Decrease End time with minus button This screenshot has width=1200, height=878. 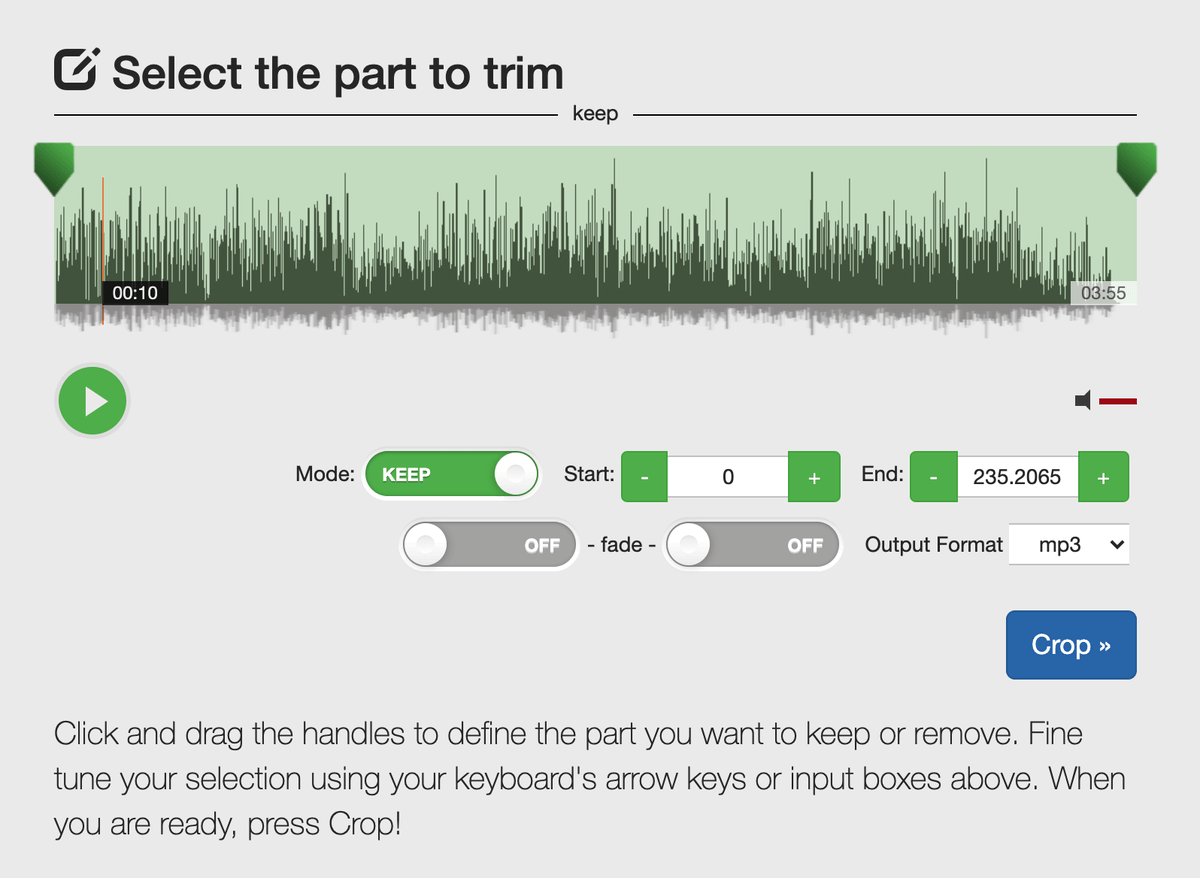click(x=934, y=477)
